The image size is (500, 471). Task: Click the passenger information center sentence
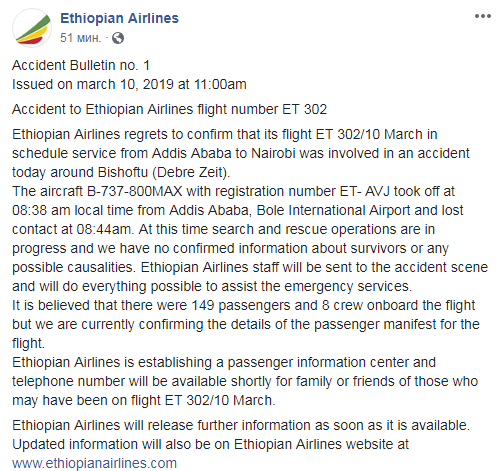[x=224, y=362]
